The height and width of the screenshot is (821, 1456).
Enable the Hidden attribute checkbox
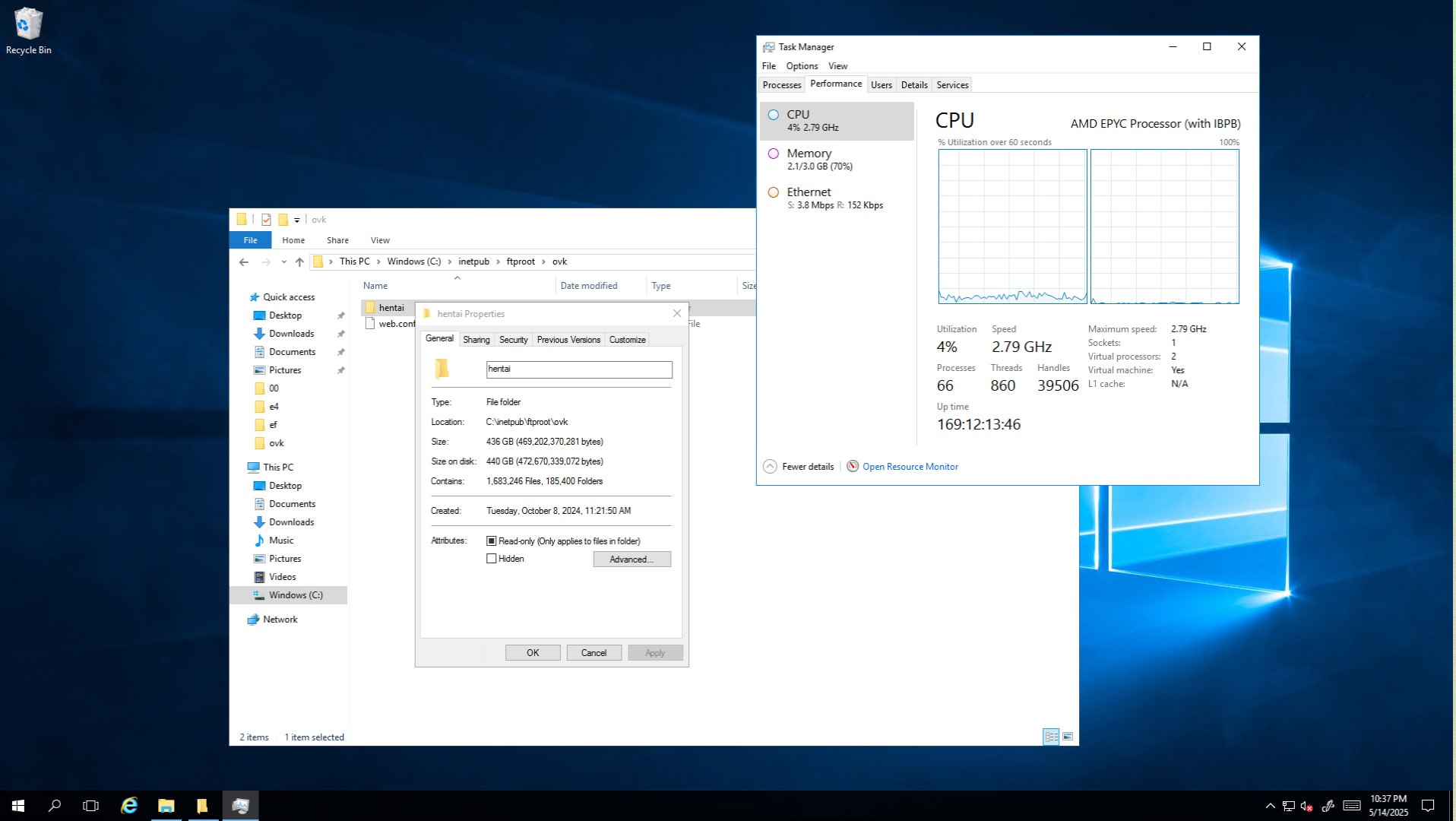[492, 559]
